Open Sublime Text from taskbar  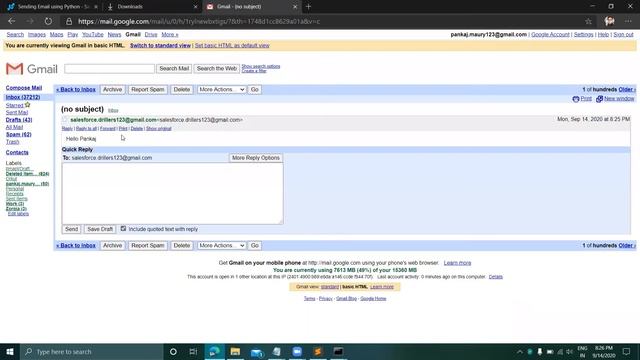coord(318,351)
